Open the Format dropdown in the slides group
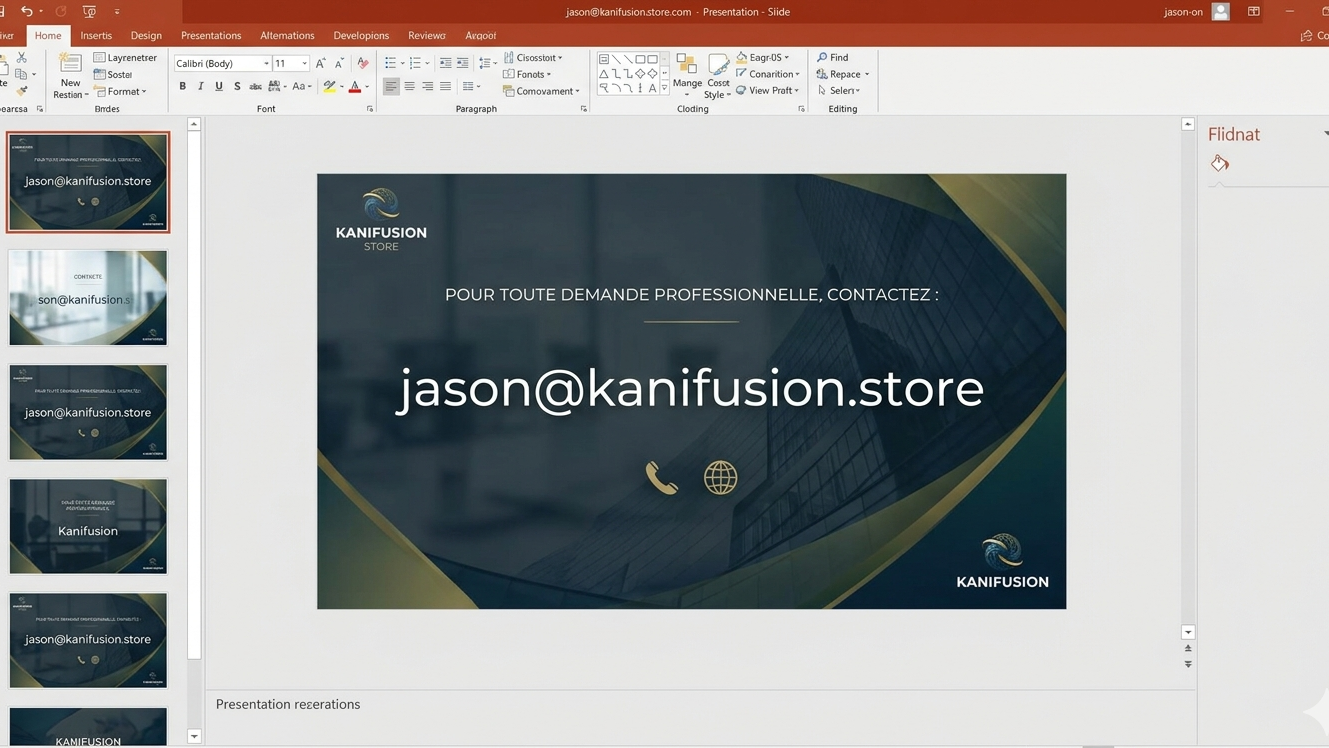This screenshot has width=1329, height=748. pyautogui.click(x=120, y=92)
